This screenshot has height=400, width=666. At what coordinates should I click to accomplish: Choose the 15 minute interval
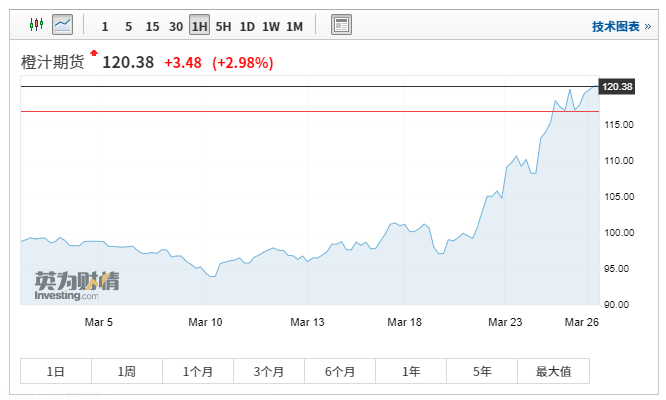pos(152,26)
